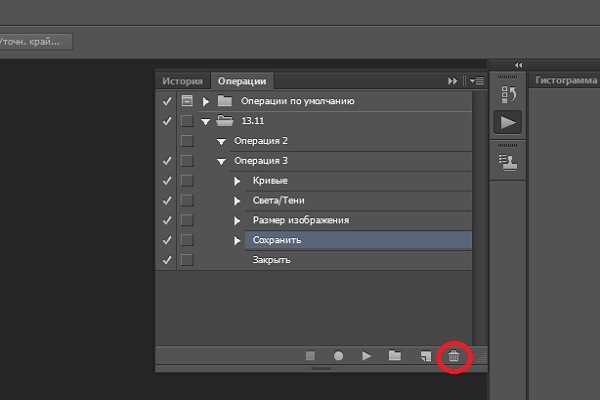Open the Properties icon in side dock
The image size is (600, 400).
508,158
